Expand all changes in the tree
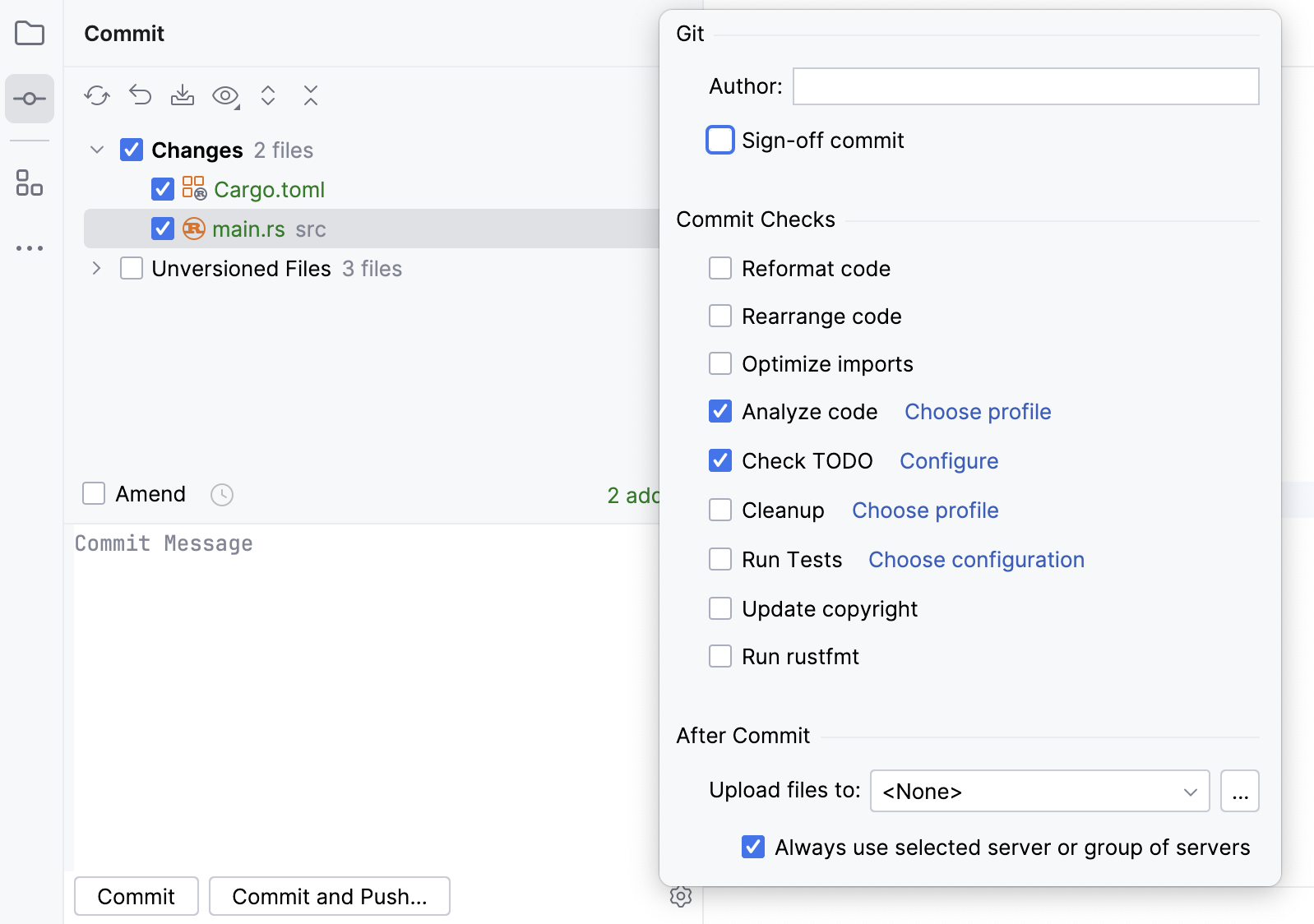Screen dimensions: 1314x924 (268, 95)
